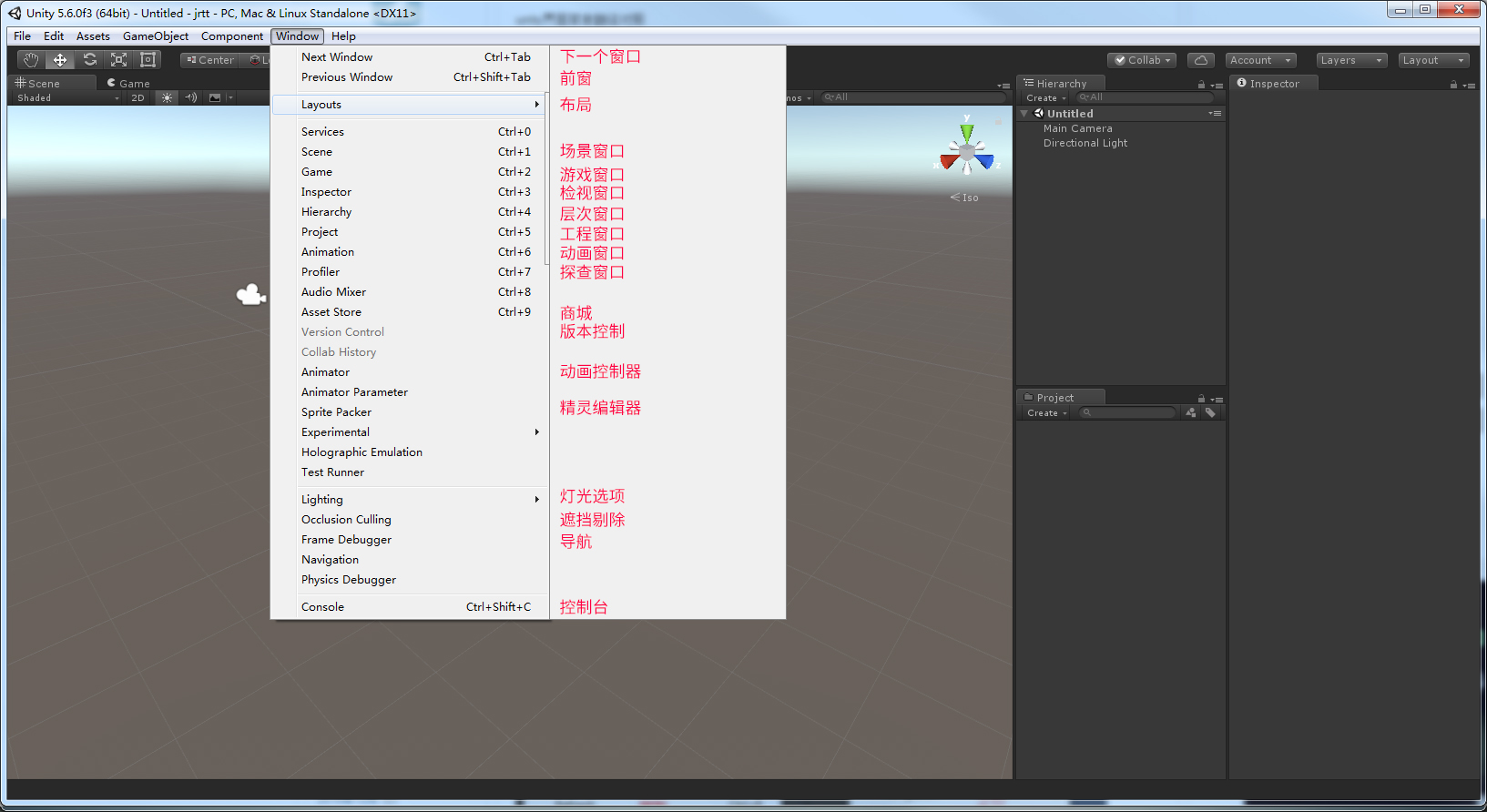Open the Layout dropdown
This screenshot has width=1487, height=812.
(1434, 60)
